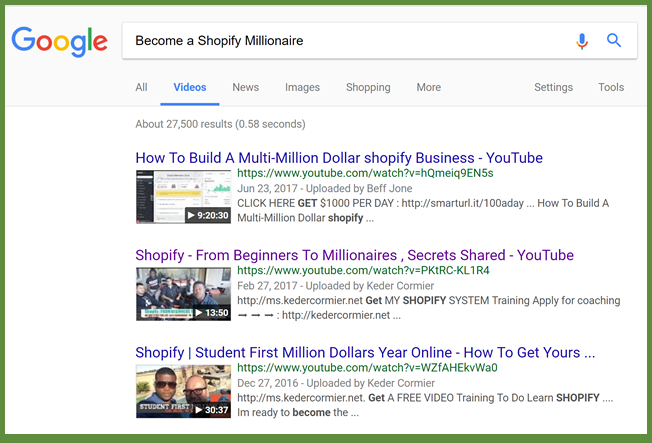Viewport: 652px width, 443px height.
Task: Click the 9:20:30 video thumbnail
Action: (183, 196)
